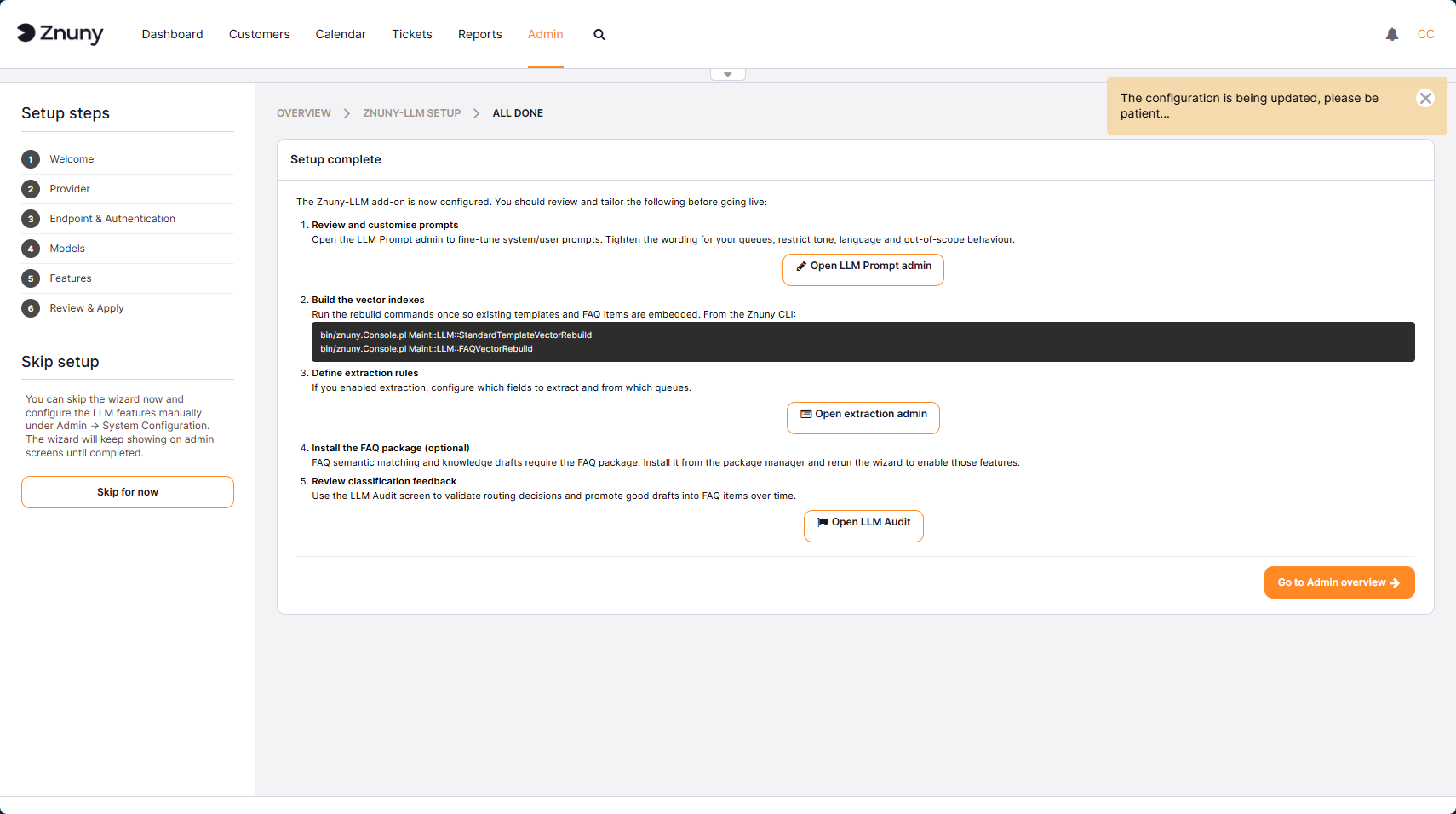The height and width of the screenshot is (814, 1456).
Task: Open the search magnifier icon
Action: coord(599,35)
